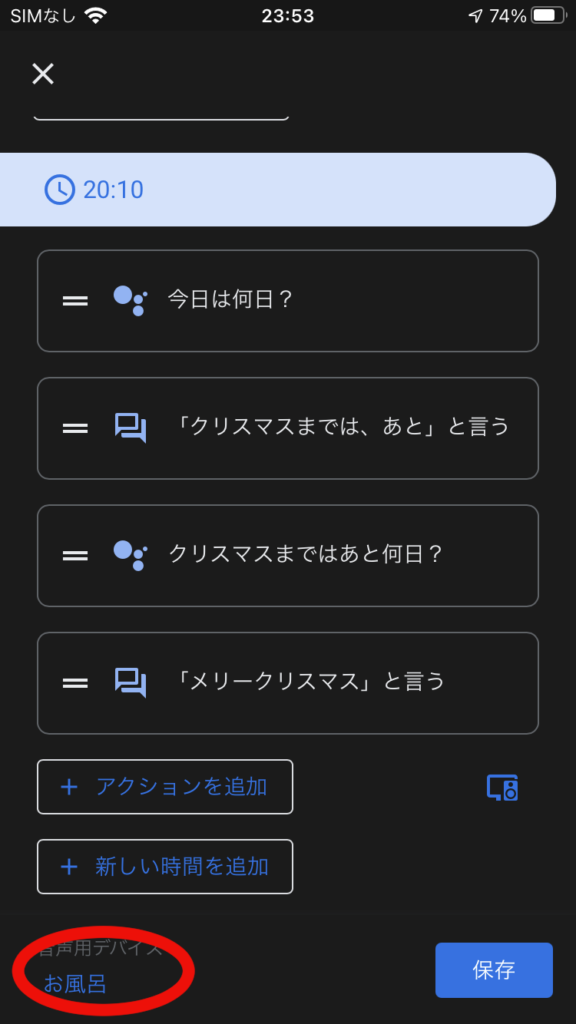This screenshot has height=1024, width=576.
Task: Tap the Assistant icon for クリスマスまではあと何日？
Action: pos(130,555)
